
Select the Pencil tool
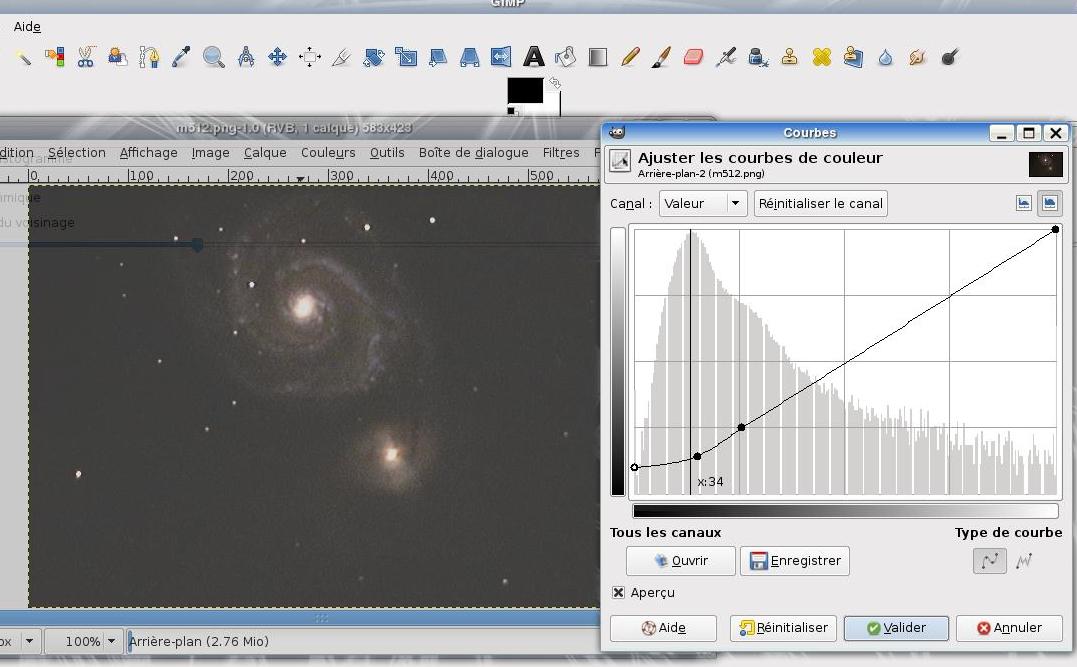pos(630,57)
